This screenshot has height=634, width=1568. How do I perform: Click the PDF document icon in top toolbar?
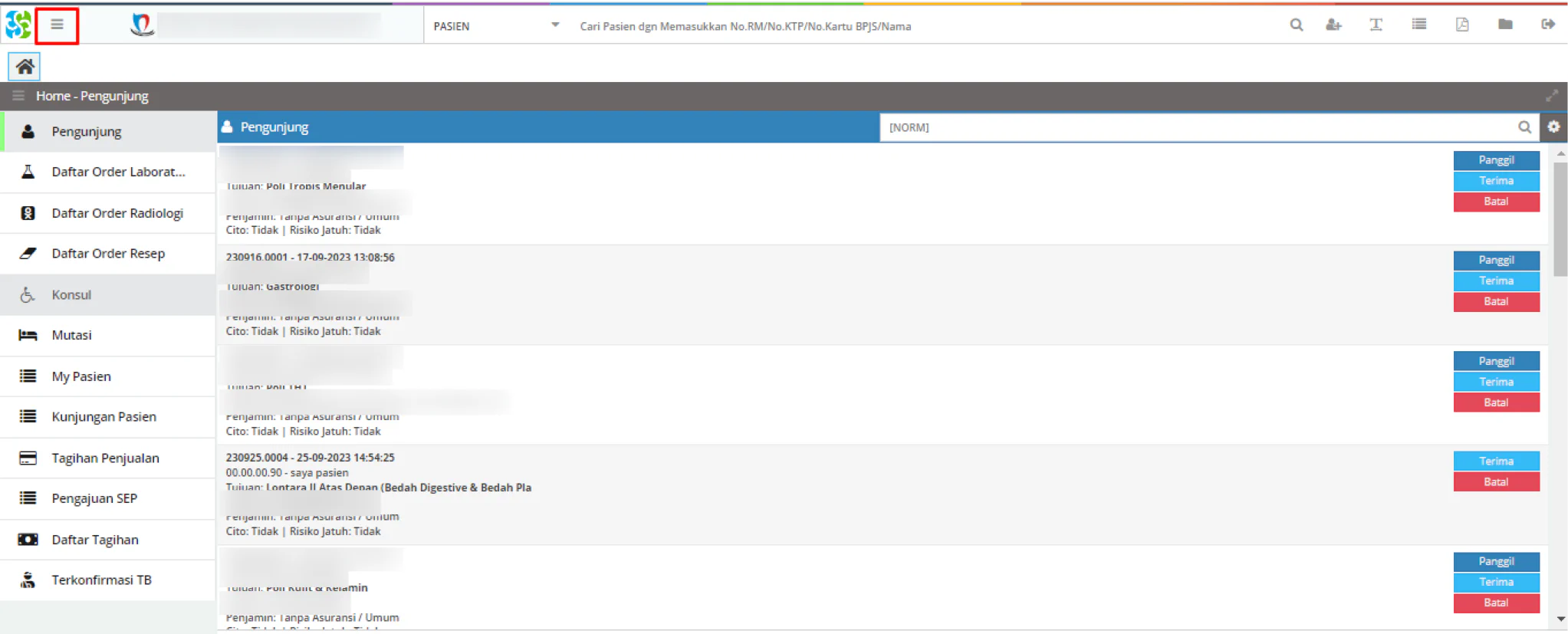click(x=1462, y=25)
